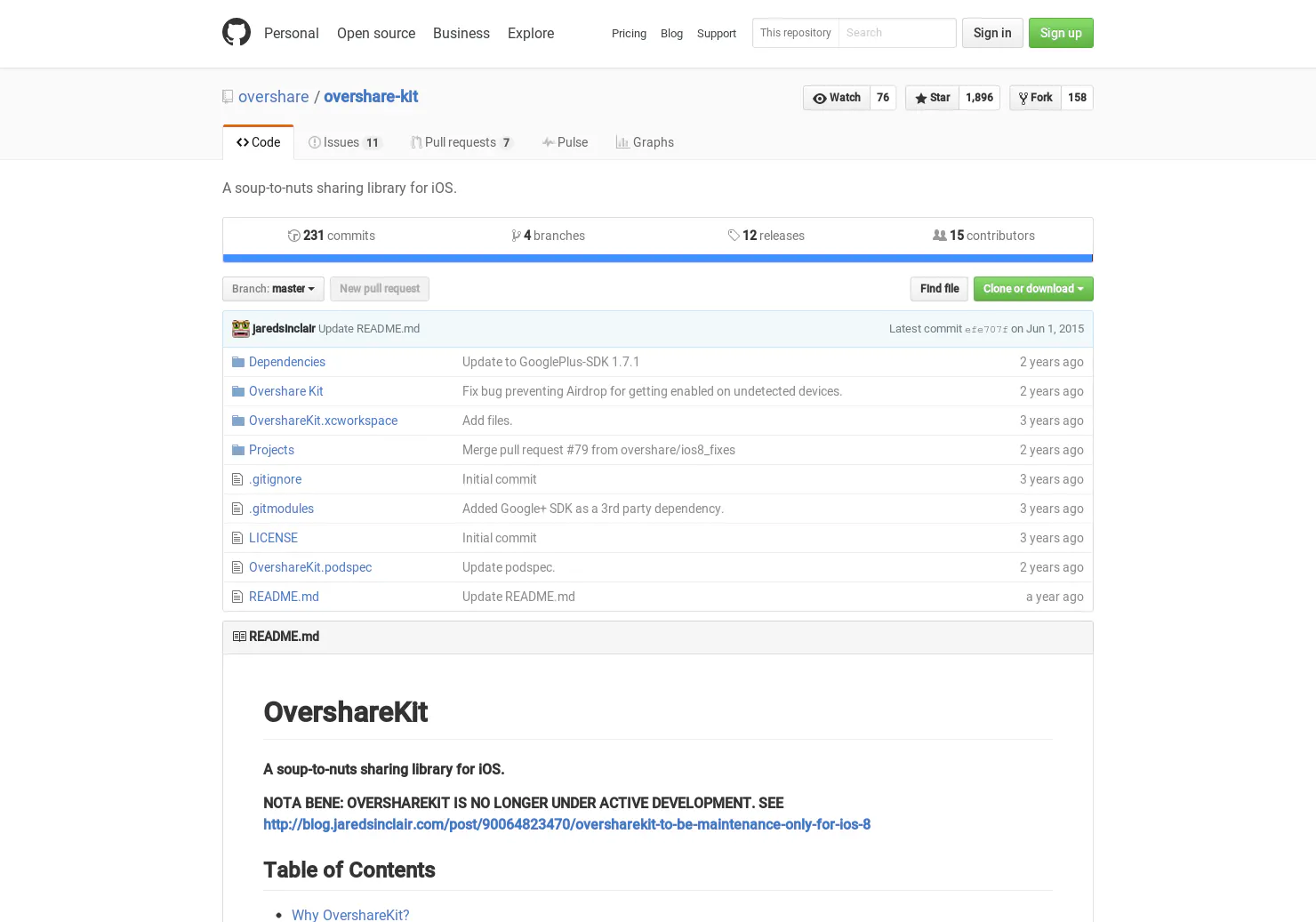Star the overshare-kit repository
Screen dimensions: 1316x922
click(932, 98)
